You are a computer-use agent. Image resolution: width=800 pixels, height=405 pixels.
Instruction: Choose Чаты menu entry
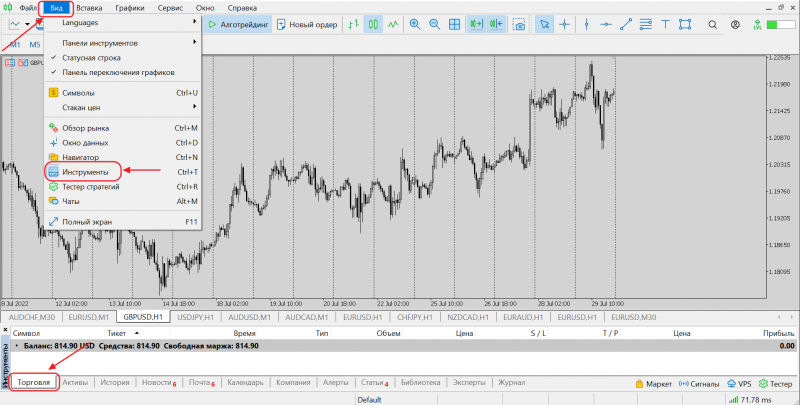(x=123, y=201)
